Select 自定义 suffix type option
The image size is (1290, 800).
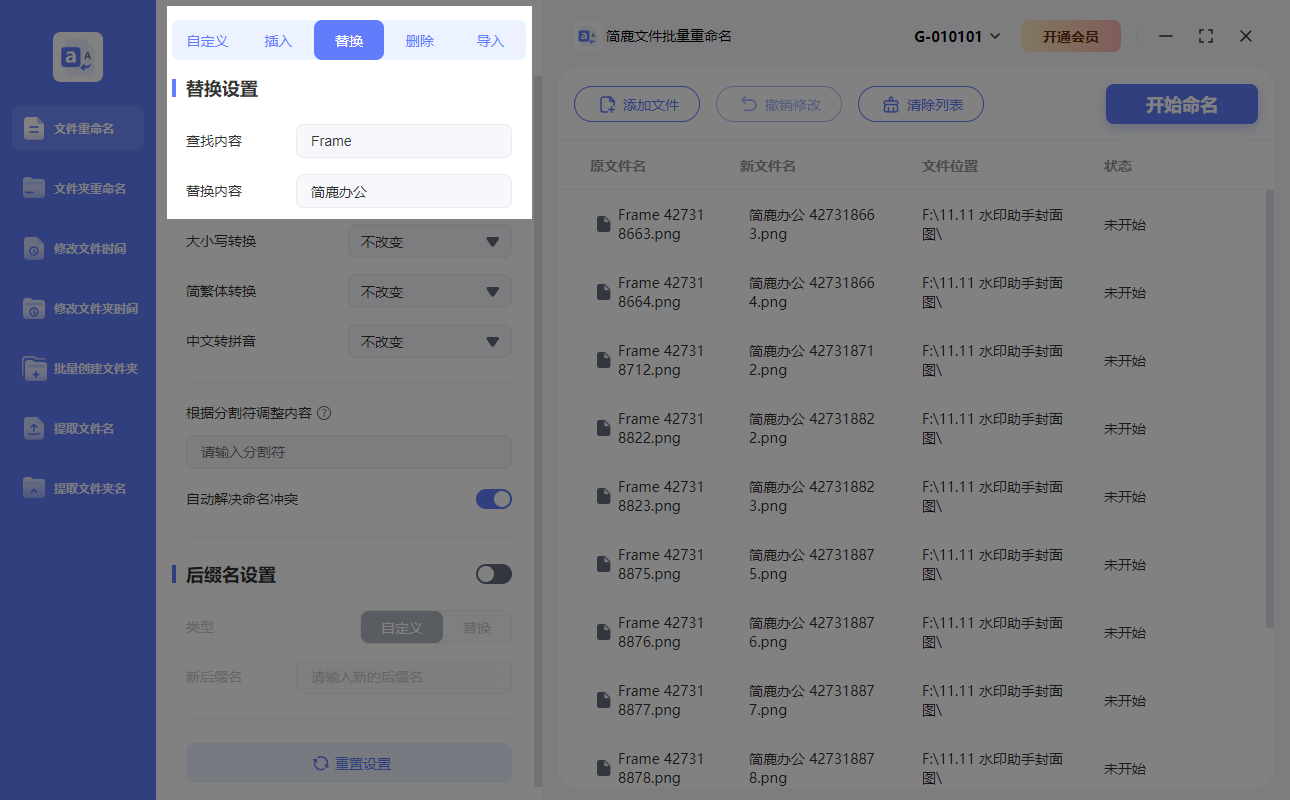pos(401,628)
